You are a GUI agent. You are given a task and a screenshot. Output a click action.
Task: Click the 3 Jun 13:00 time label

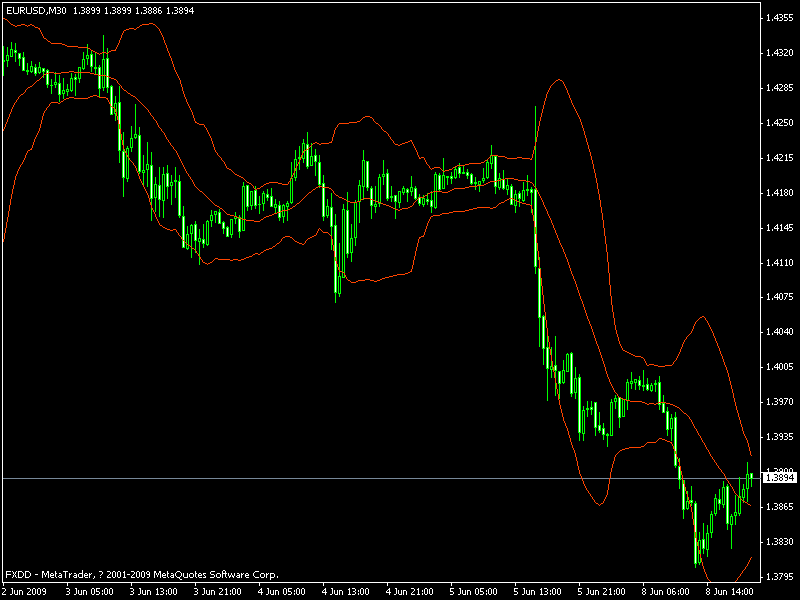pyautogui.click(x=154, y=592)
